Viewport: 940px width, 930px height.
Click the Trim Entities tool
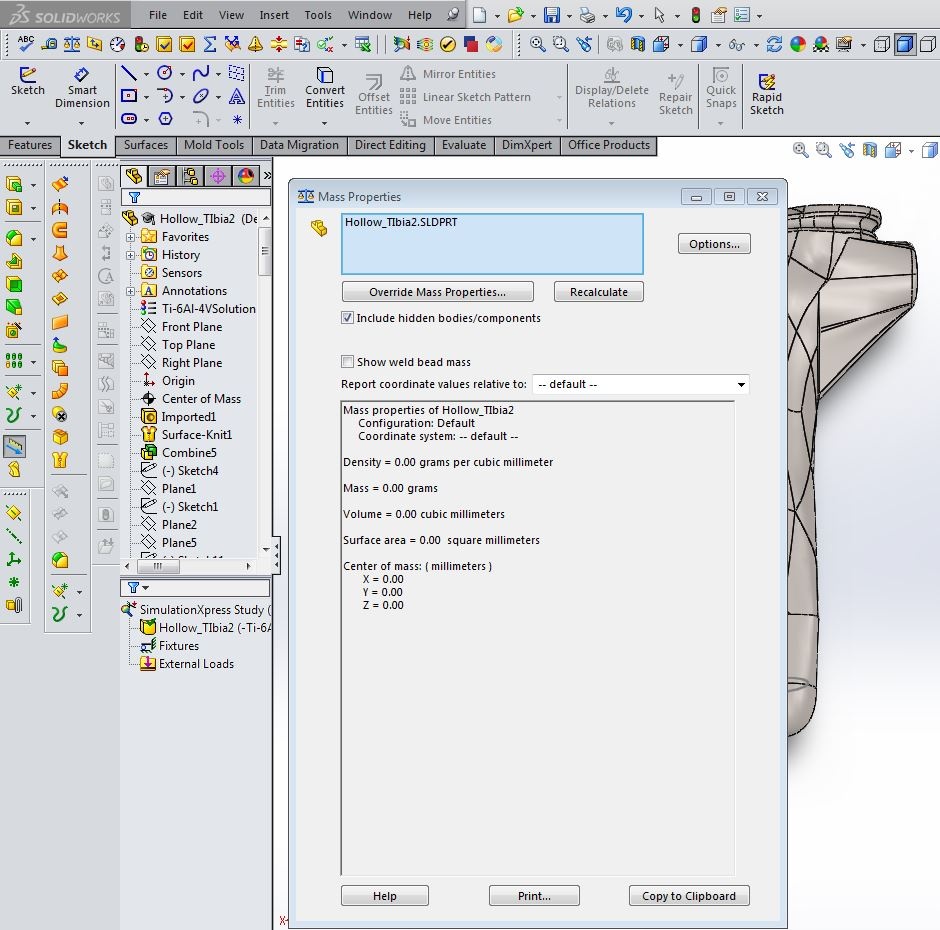click(275, 88)
